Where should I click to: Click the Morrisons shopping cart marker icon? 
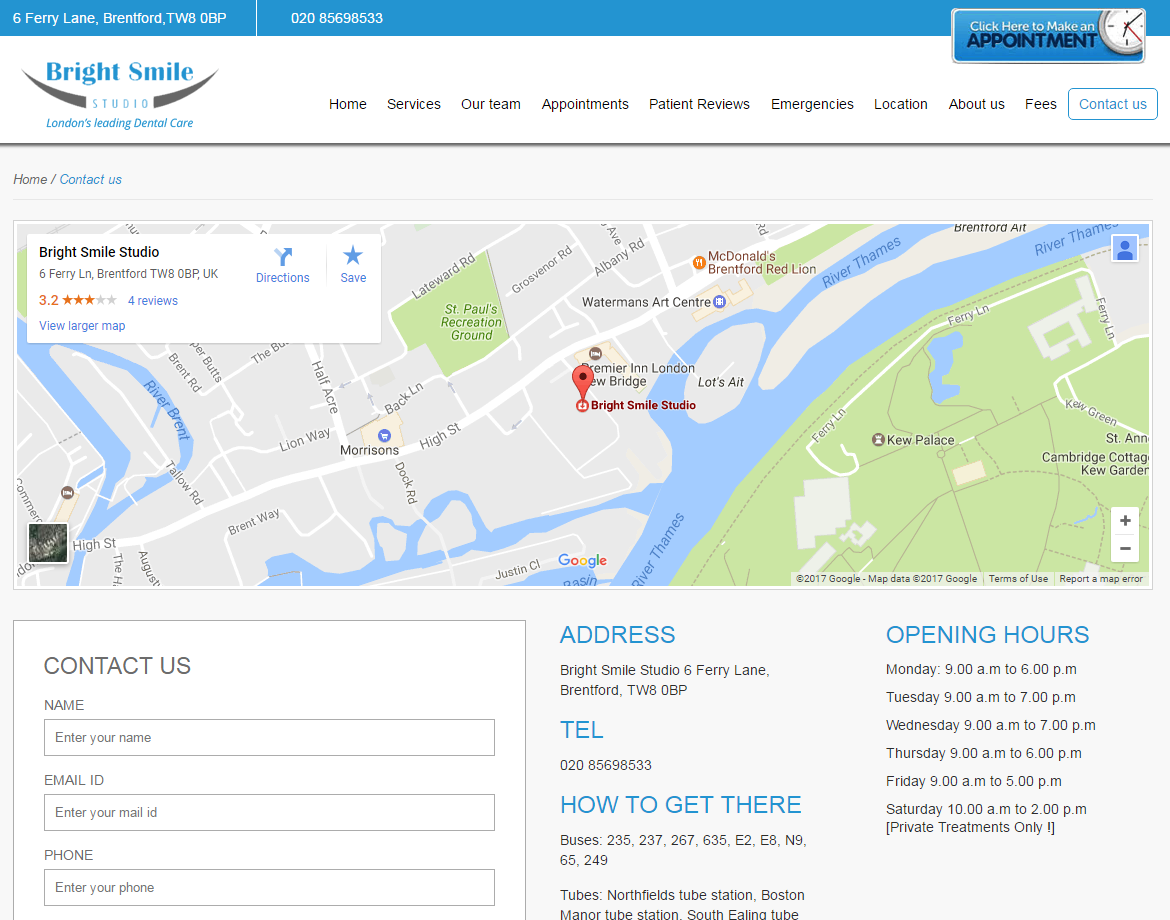click(x=384, y=436)
